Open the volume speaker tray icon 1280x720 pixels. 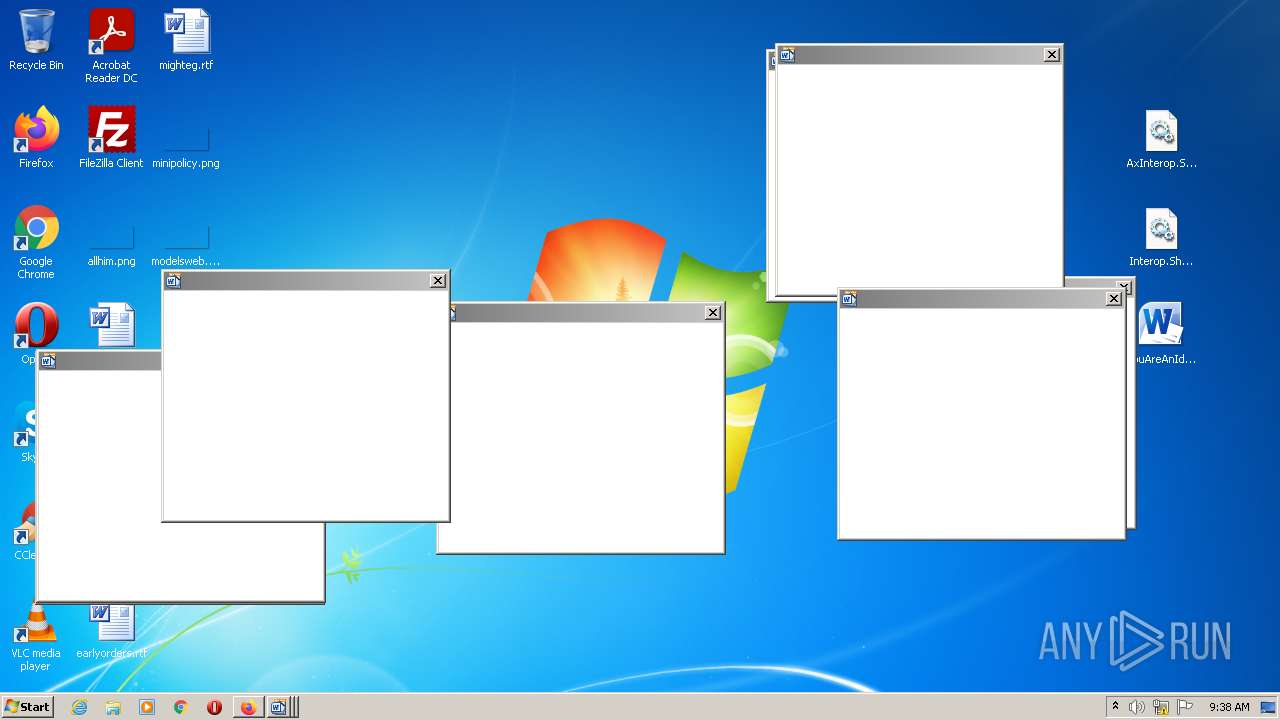[x=1137, y=707]
